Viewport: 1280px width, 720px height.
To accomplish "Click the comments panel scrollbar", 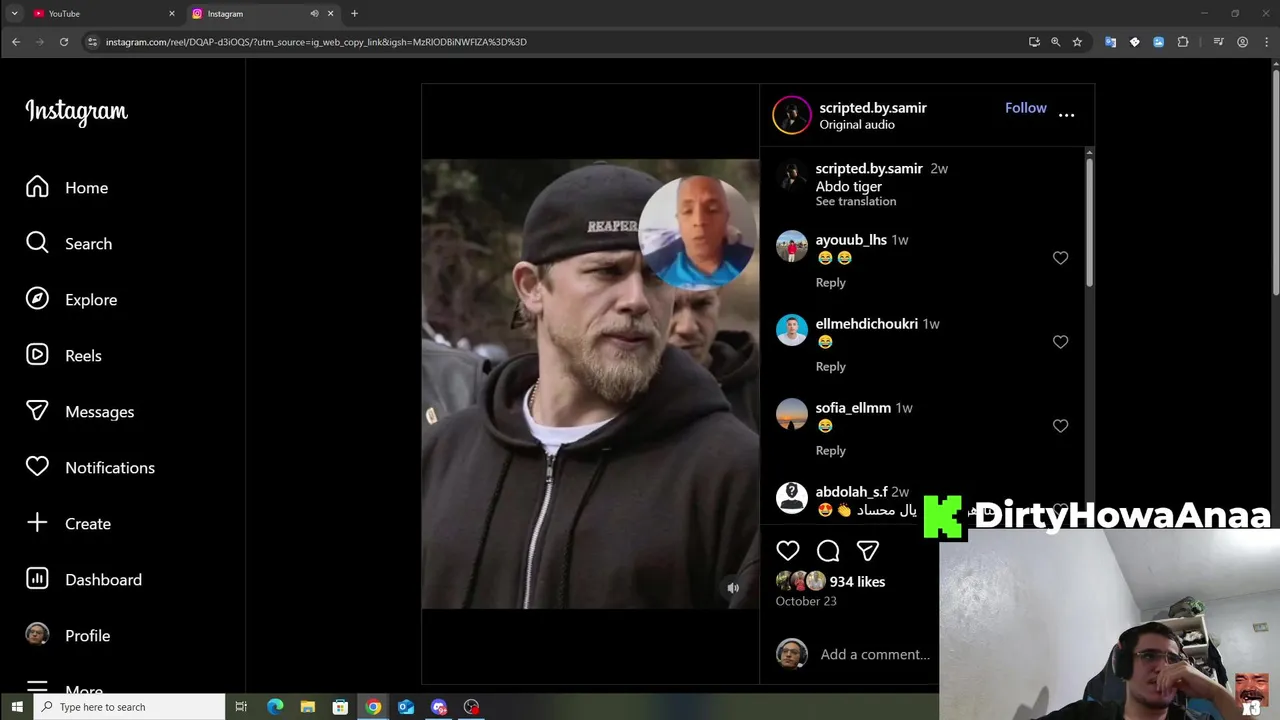I will coord(1089,220).
